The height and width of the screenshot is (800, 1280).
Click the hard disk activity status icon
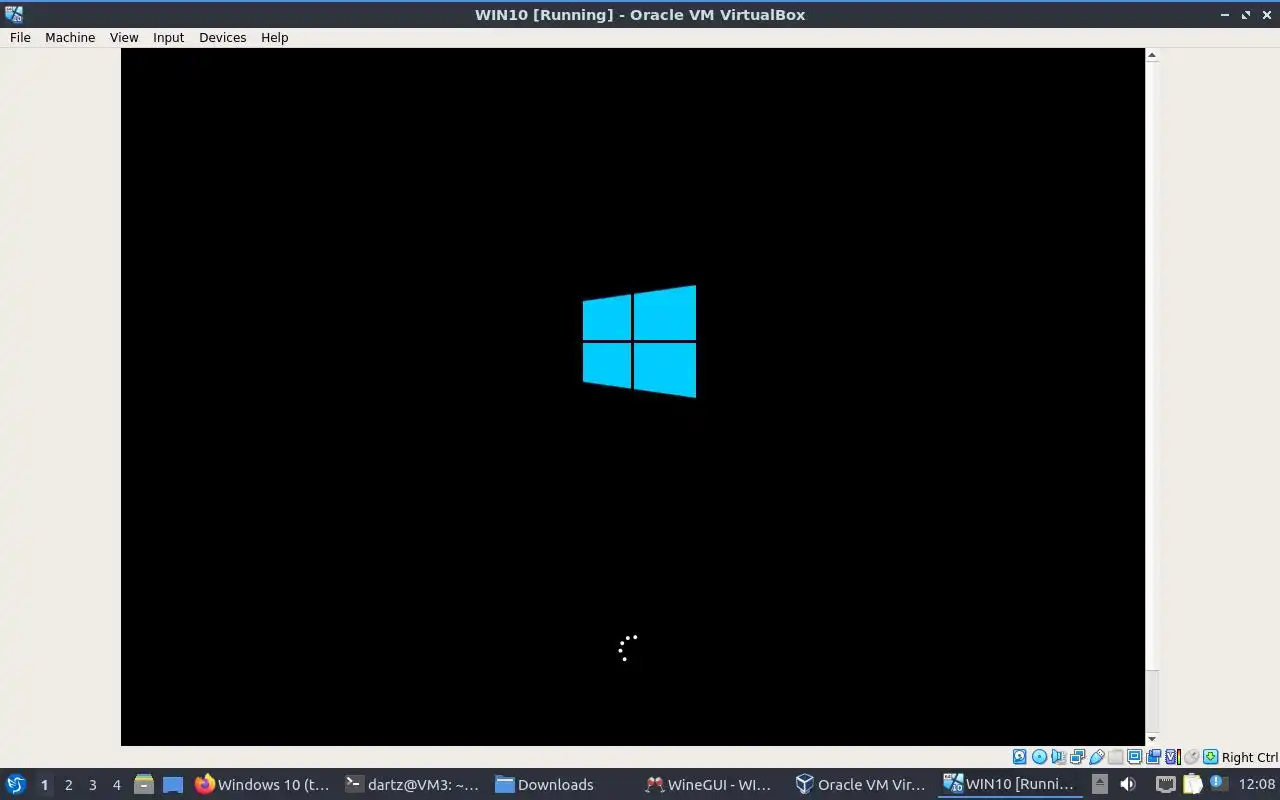click(x=1019, y=757)
